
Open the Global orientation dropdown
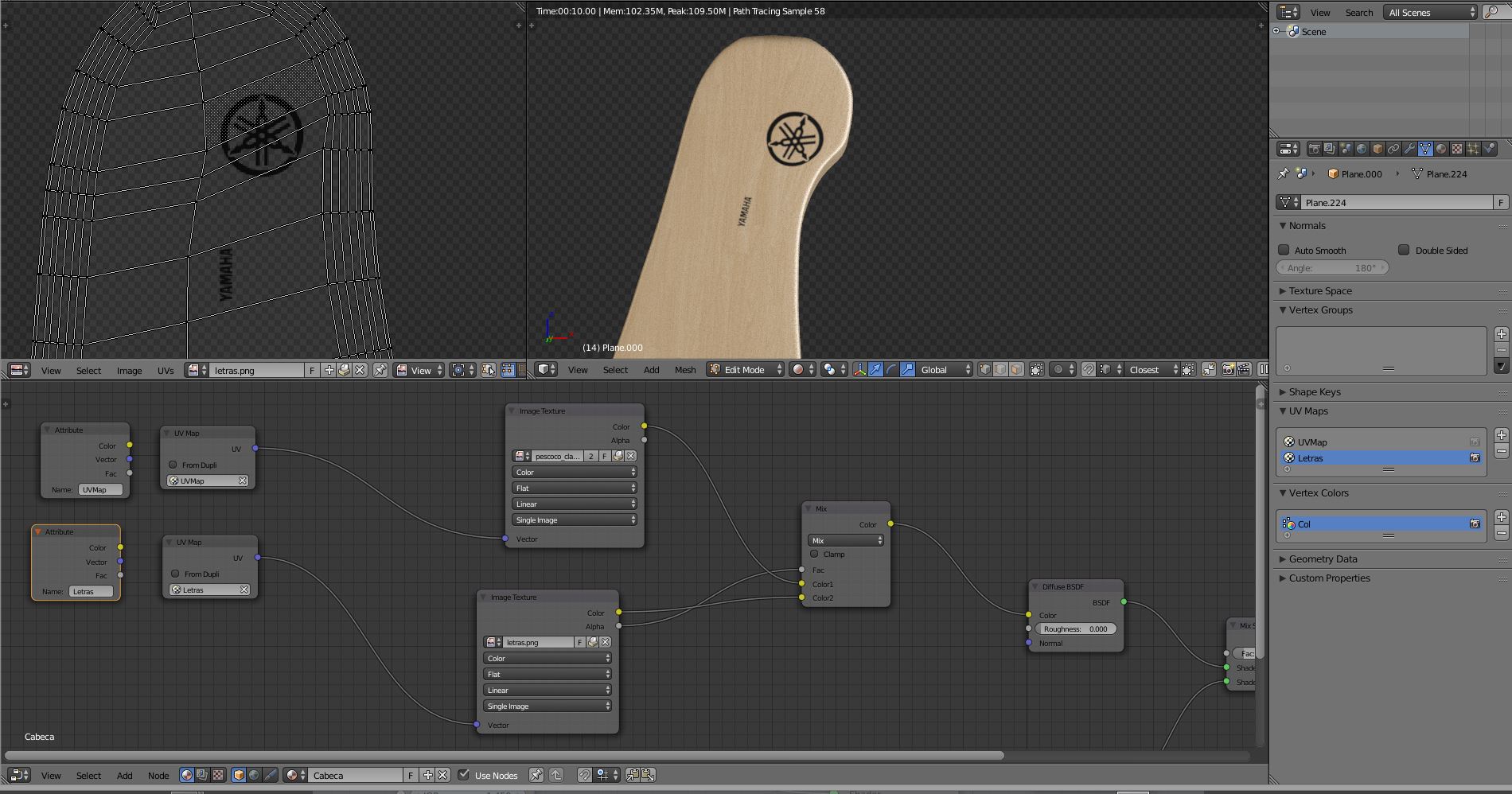pyautogui.click(x=945, y=369)
